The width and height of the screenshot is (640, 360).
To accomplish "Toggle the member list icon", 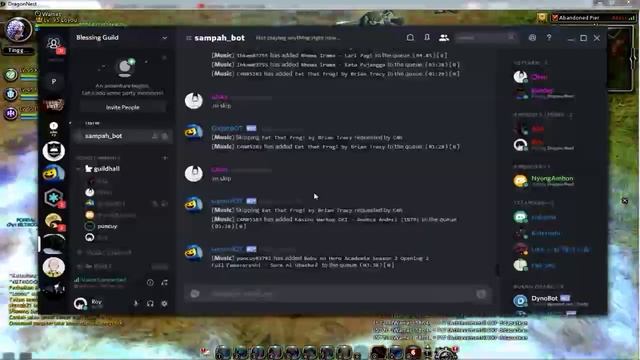I will click(x=444, y=38).
